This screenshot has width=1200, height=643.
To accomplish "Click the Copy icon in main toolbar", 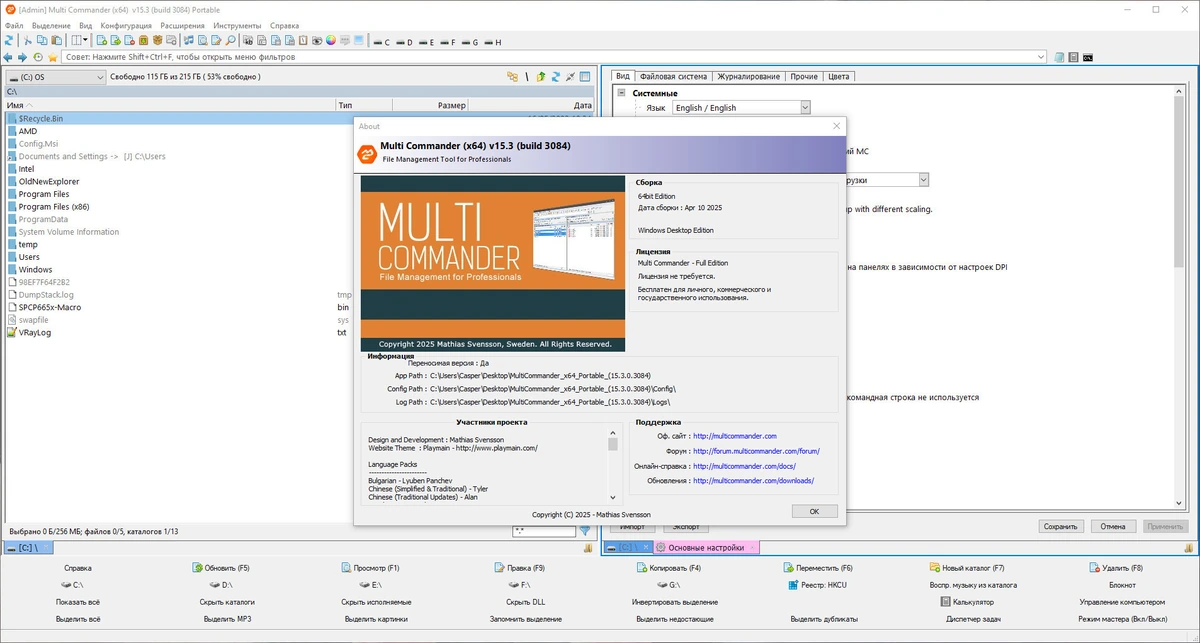I will tap(42, 41).
